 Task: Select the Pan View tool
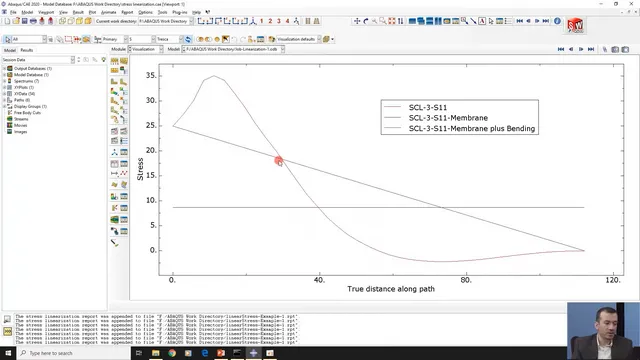click(357, 21)
